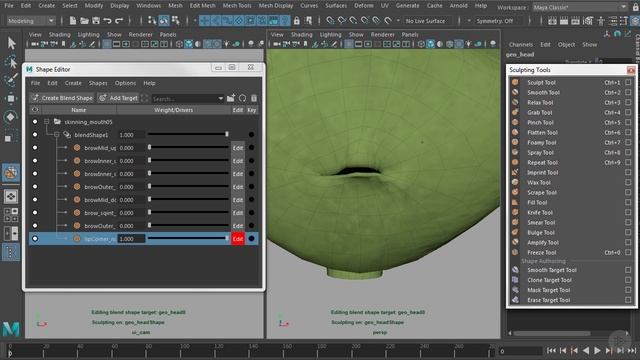Select the Smooth Target Tool

[551, 270]
